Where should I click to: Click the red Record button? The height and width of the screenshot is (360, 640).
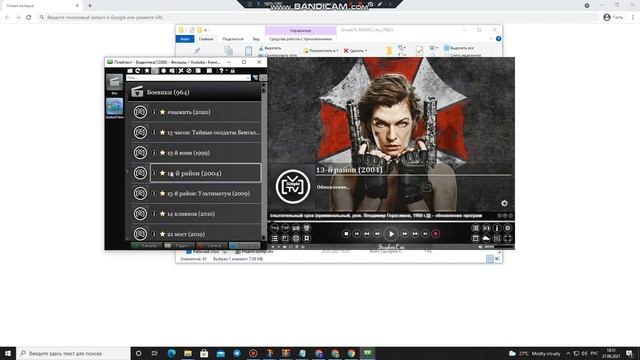[436, 234]
